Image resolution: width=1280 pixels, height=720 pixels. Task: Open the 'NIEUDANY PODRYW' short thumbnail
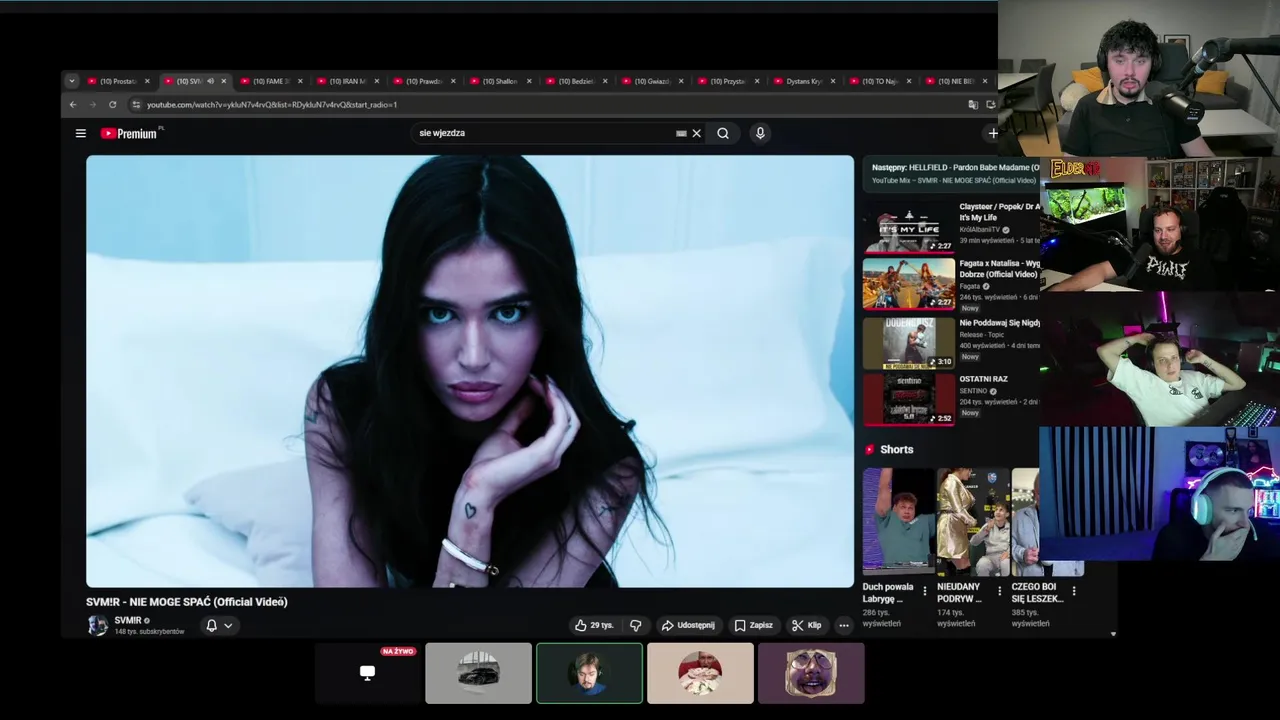point(972,522)
